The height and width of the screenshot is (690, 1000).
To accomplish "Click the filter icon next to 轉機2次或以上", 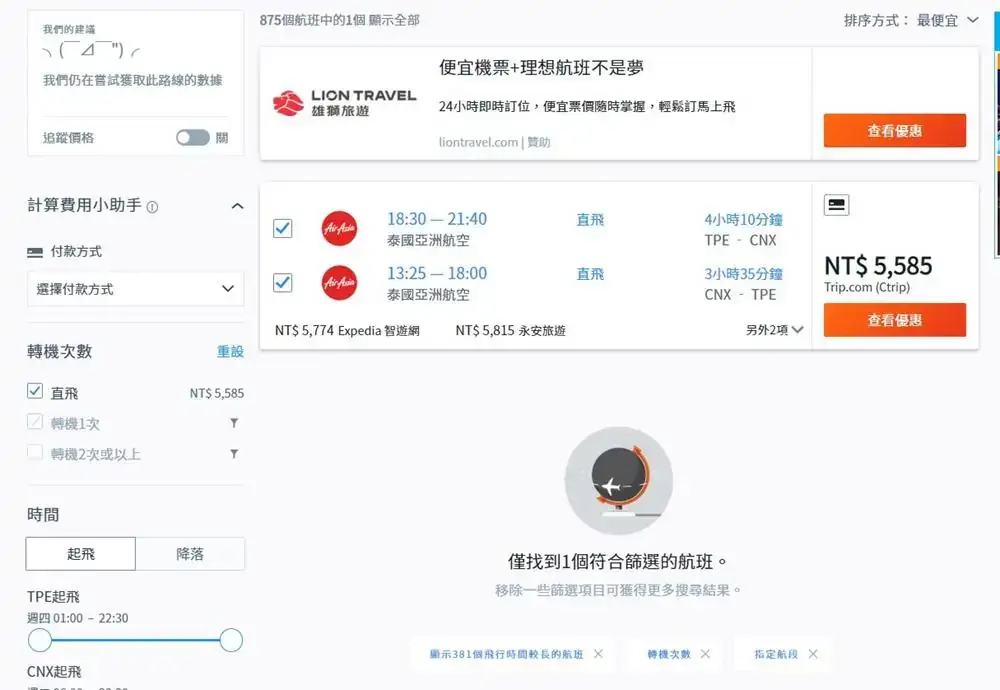I will pos(234,453).
